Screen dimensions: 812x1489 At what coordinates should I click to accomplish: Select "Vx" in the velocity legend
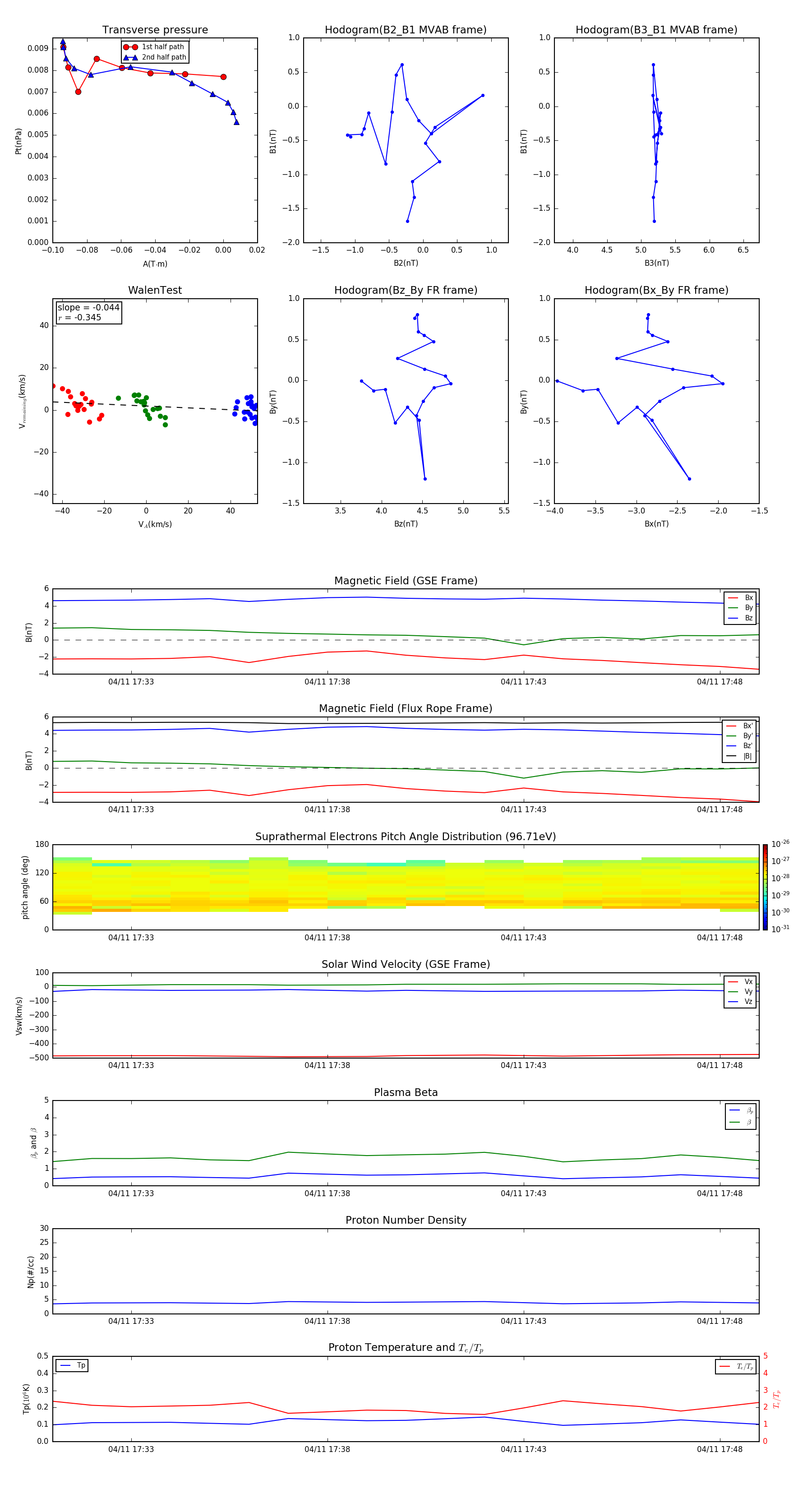pyautogui.click(x=740, y=981)
